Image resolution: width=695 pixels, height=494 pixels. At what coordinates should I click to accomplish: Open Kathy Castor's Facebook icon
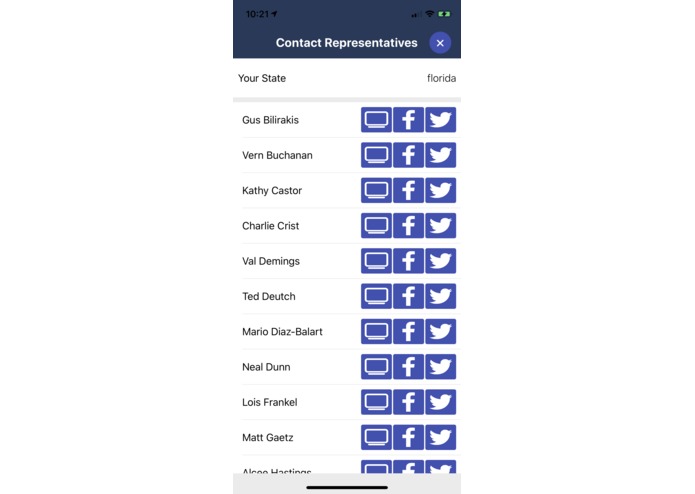pyautogui.click(x=408, y=190)
